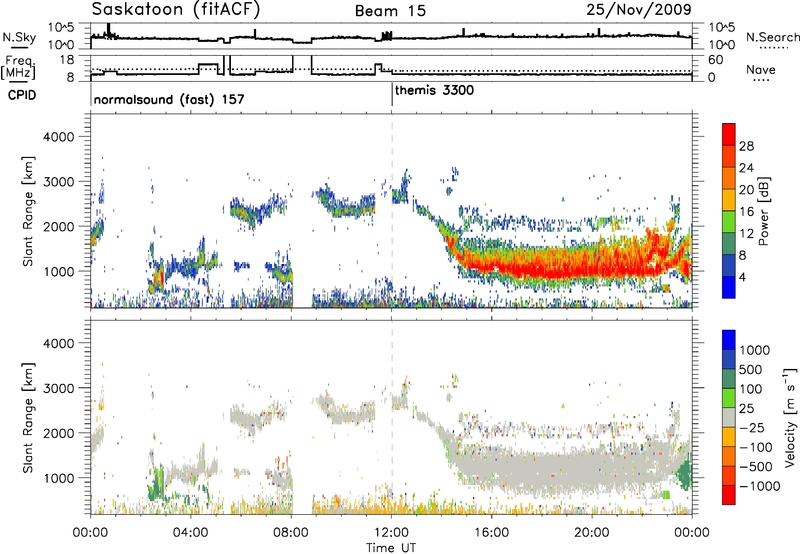Click the 25/Nov/2009 date label
Screen dimensions: 800x554
pyautogui.click(x=639, y=9)
